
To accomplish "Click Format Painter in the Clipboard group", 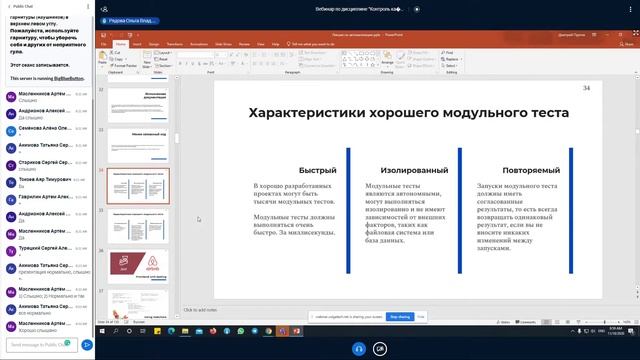I will 123,66.
